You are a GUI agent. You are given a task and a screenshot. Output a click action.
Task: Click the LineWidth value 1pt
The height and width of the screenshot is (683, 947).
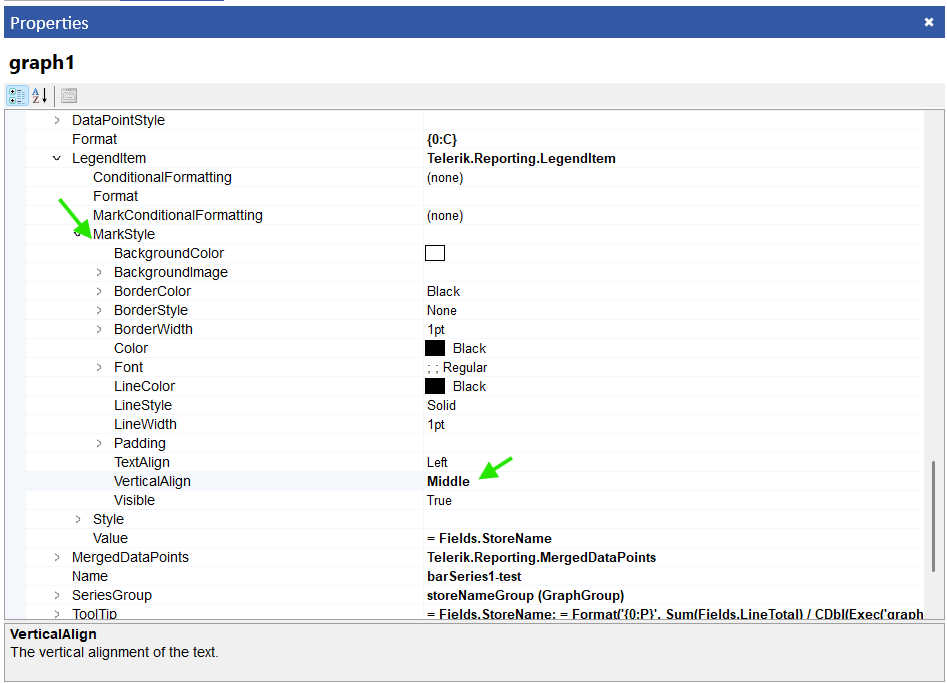(x=436, y=425)
